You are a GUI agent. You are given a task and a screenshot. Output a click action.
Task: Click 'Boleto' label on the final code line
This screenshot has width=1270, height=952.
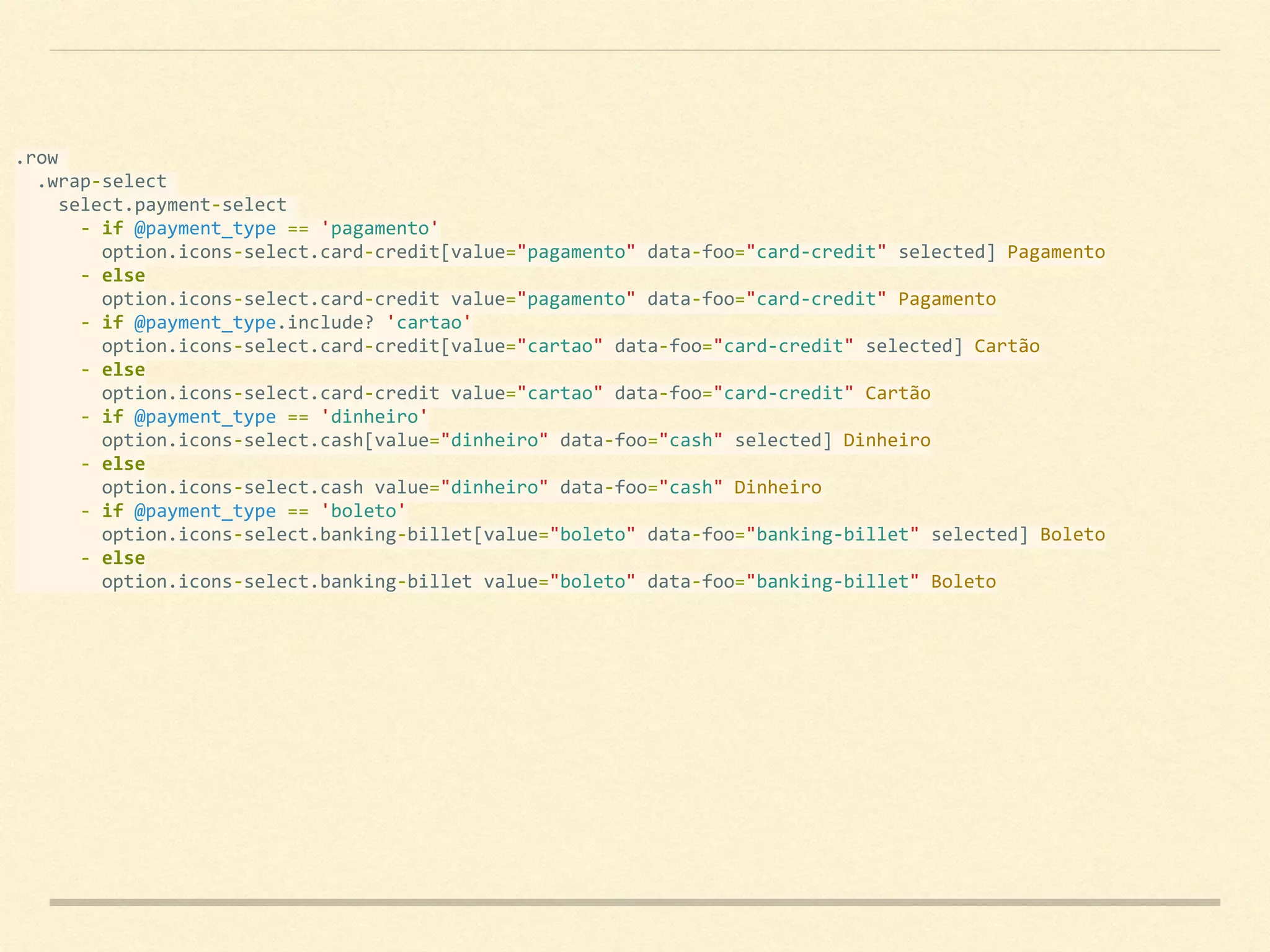963,582
